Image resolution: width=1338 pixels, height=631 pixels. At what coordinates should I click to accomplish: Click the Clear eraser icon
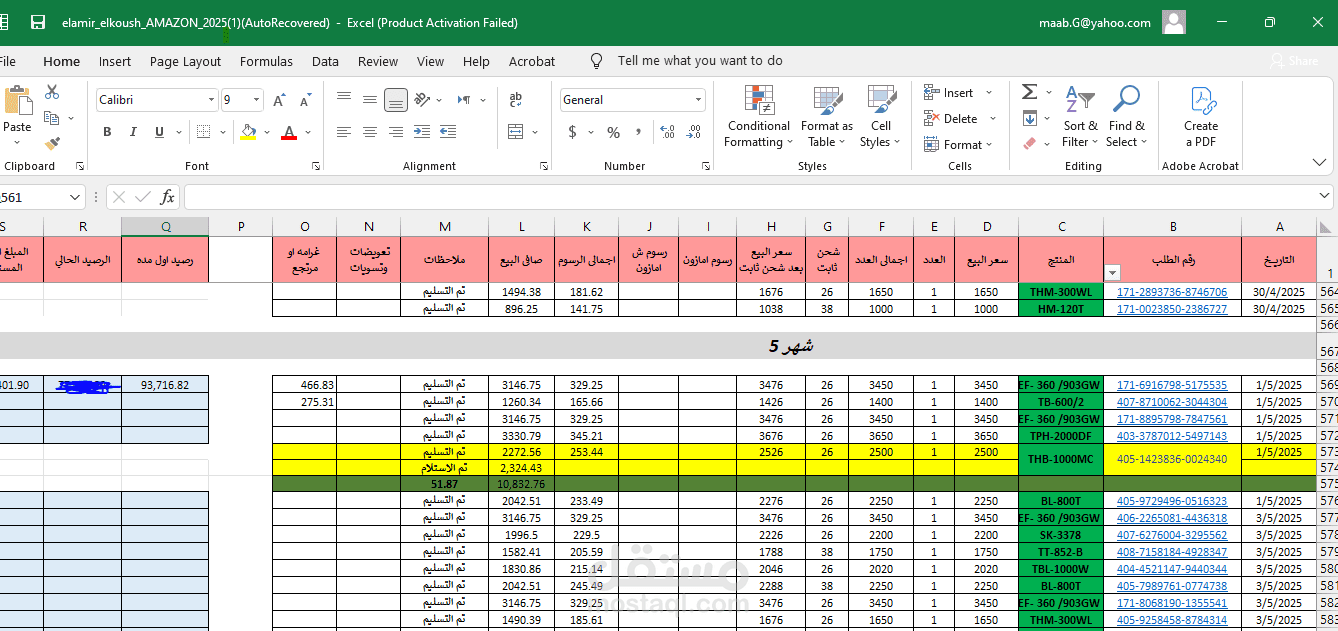1030,144
